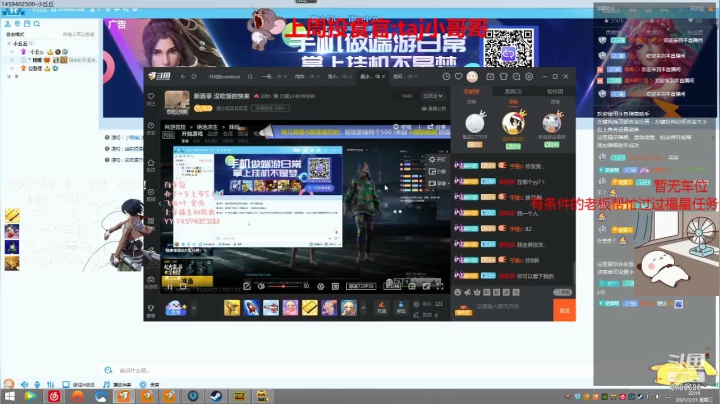Switch to the 粉丝团 tab
Screen dimensions: 720x404
click(x=555, y=91)
